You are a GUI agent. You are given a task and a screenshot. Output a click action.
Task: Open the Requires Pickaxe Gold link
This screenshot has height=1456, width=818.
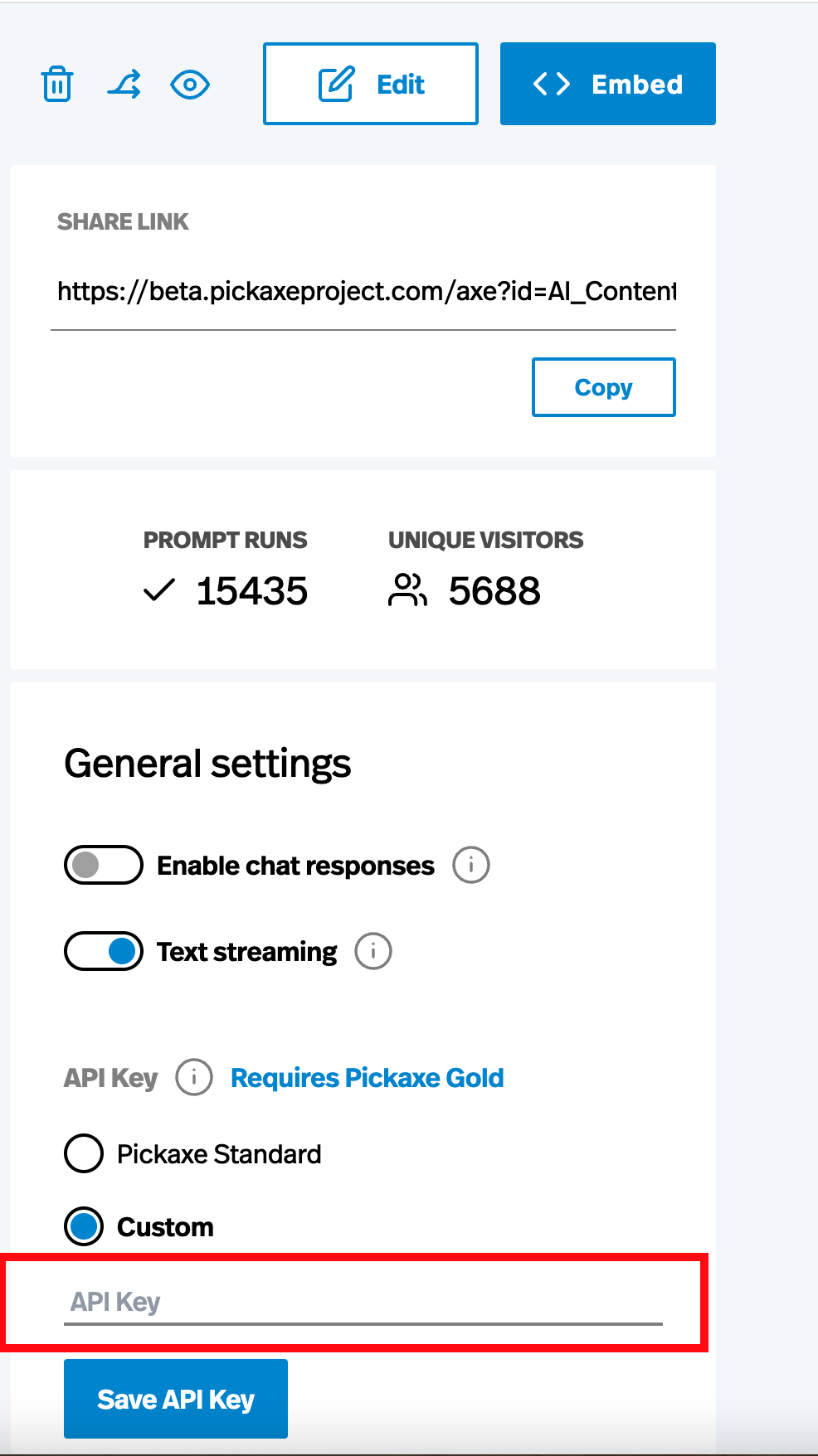coord(367,1078)
